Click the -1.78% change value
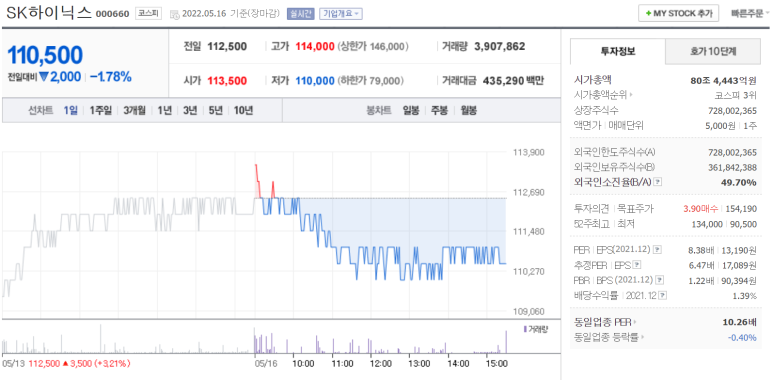Image resolution: width=773 pixels, height=380 pixels. (111, 77)
